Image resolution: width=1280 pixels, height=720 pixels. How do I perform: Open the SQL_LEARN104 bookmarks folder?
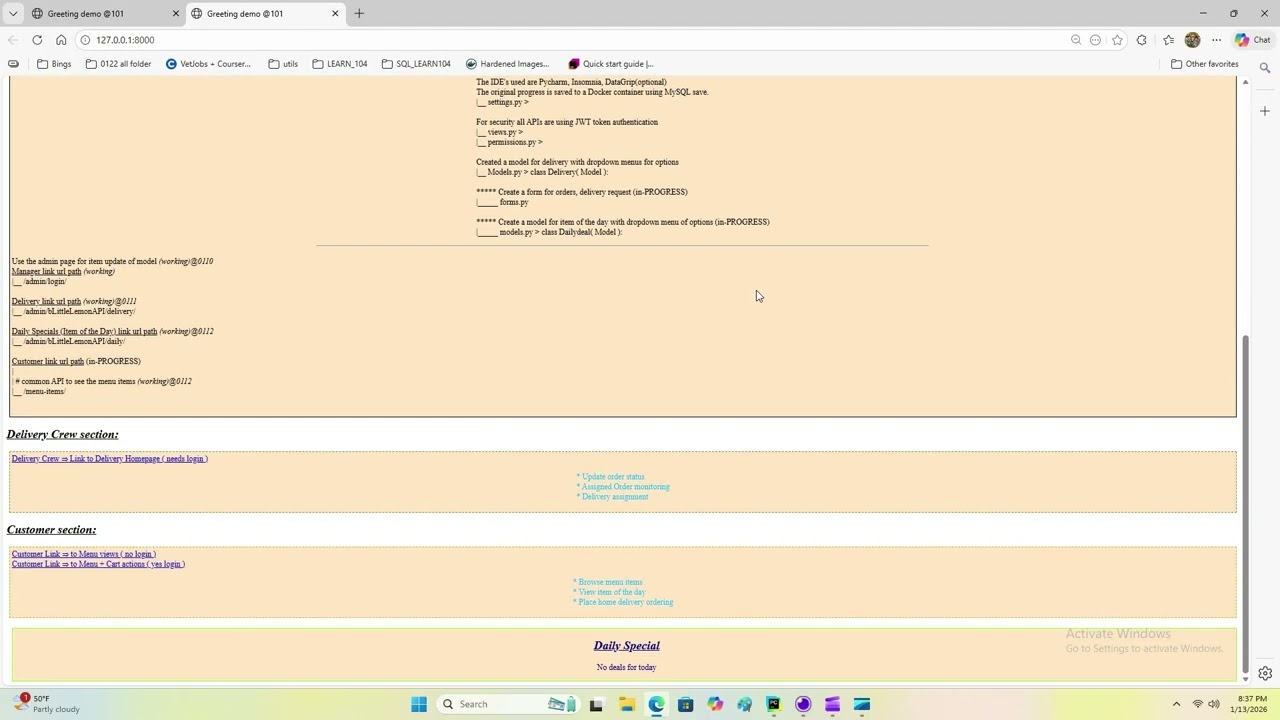click(x=416, y=64)
